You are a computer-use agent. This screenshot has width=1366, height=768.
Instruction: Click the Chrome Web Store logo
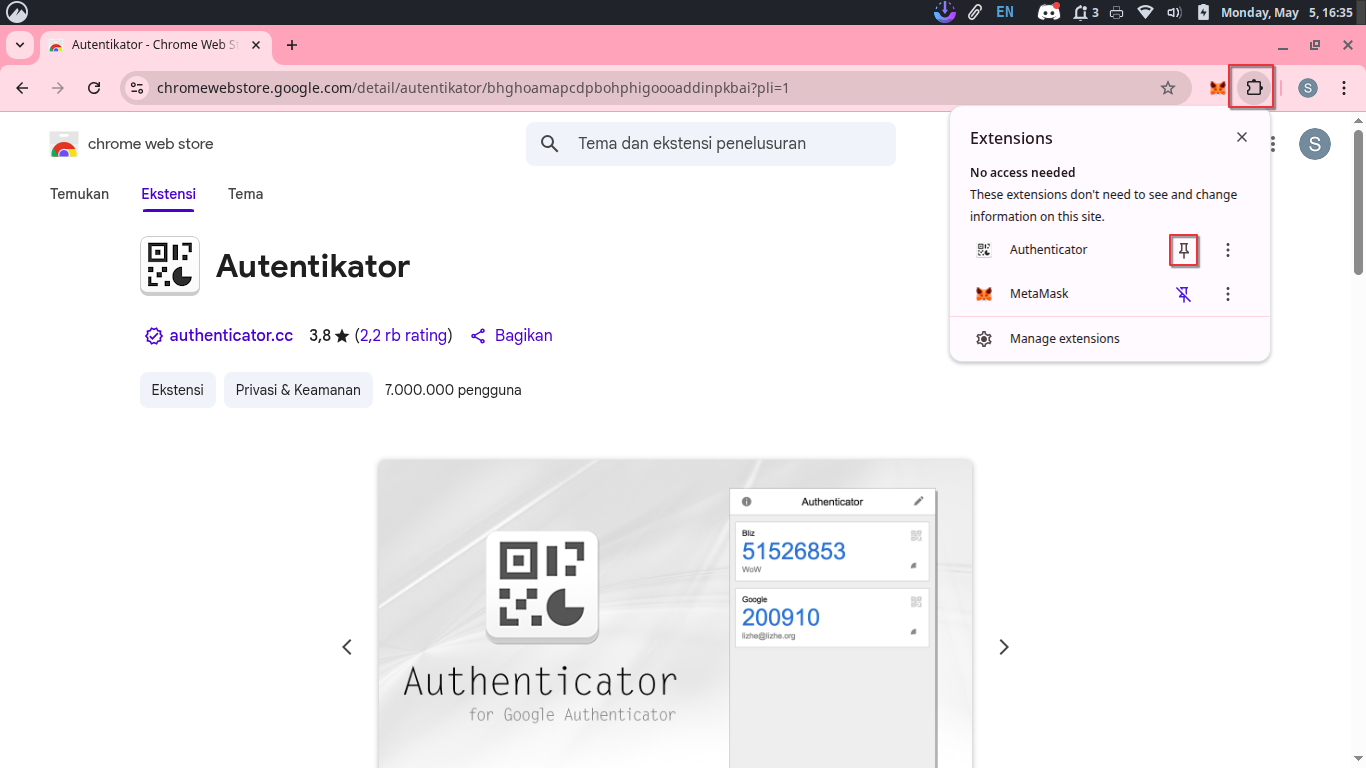click(64, 144)
